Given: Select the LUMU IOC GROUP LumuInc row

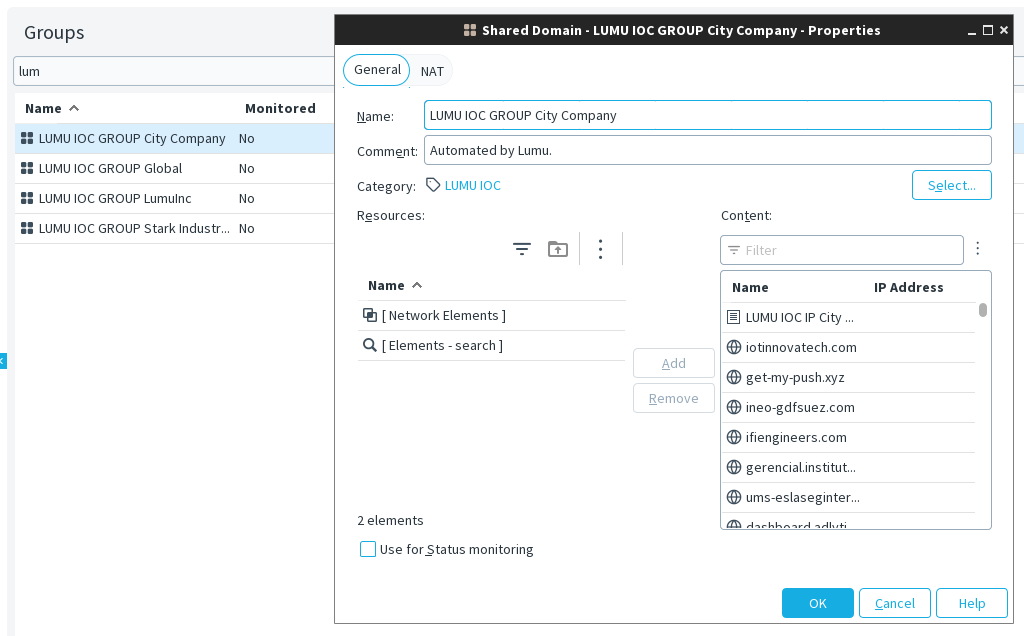Looking at the screenshot, I should coord(115,198).
